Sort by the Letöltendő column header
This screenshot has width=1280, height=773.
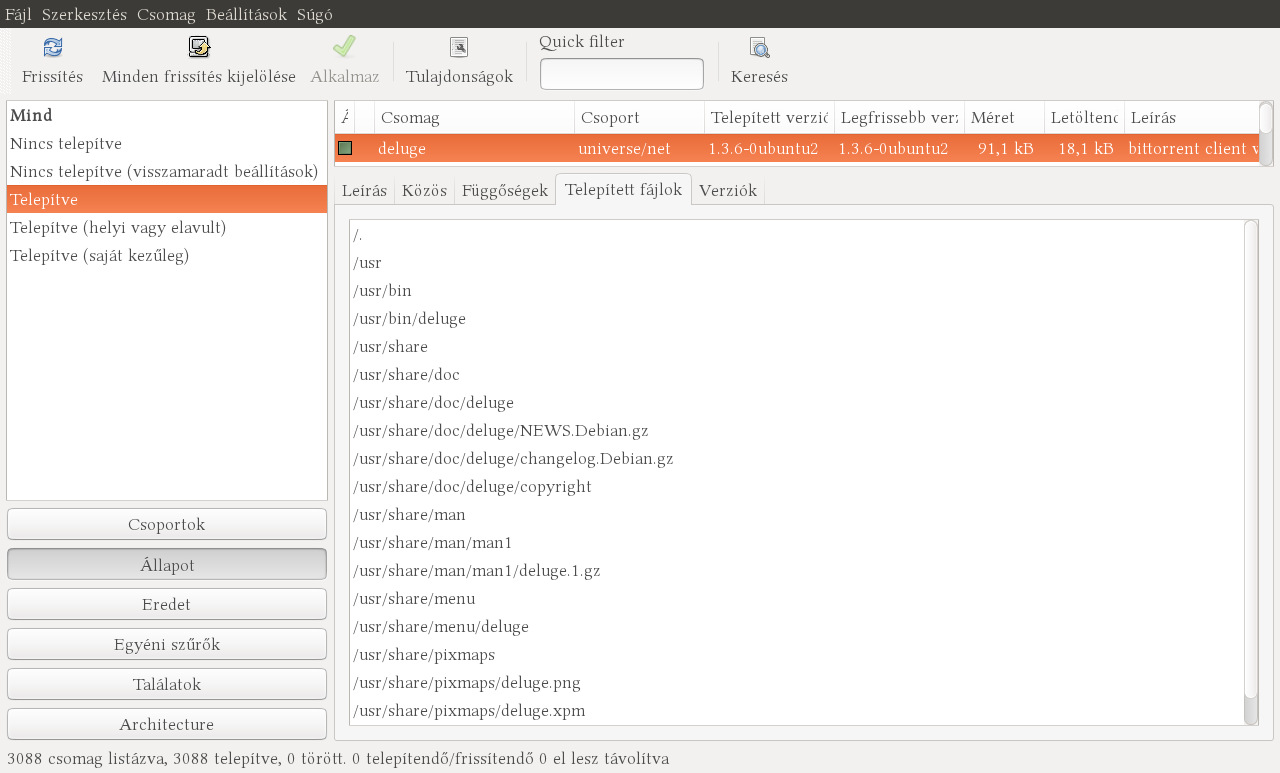(x=1084, y=118)
